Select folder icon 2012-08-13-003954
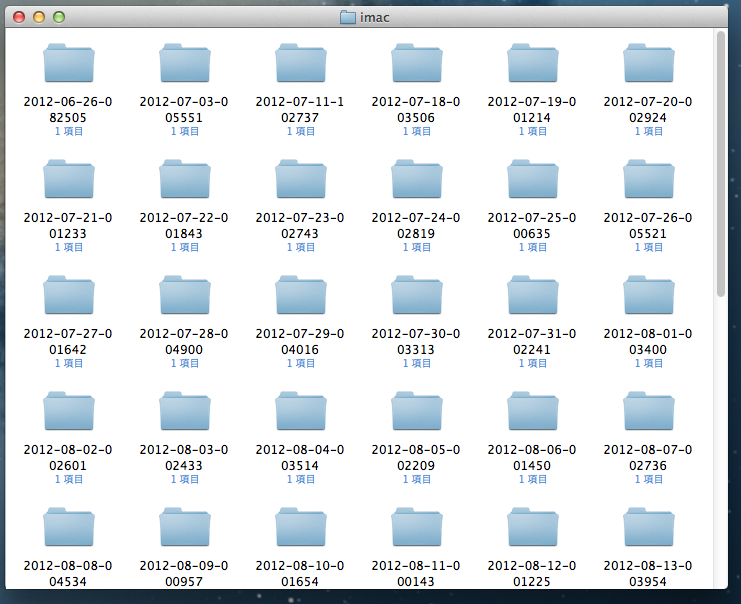This screenshot has width=741, height=604. (648, 527)
